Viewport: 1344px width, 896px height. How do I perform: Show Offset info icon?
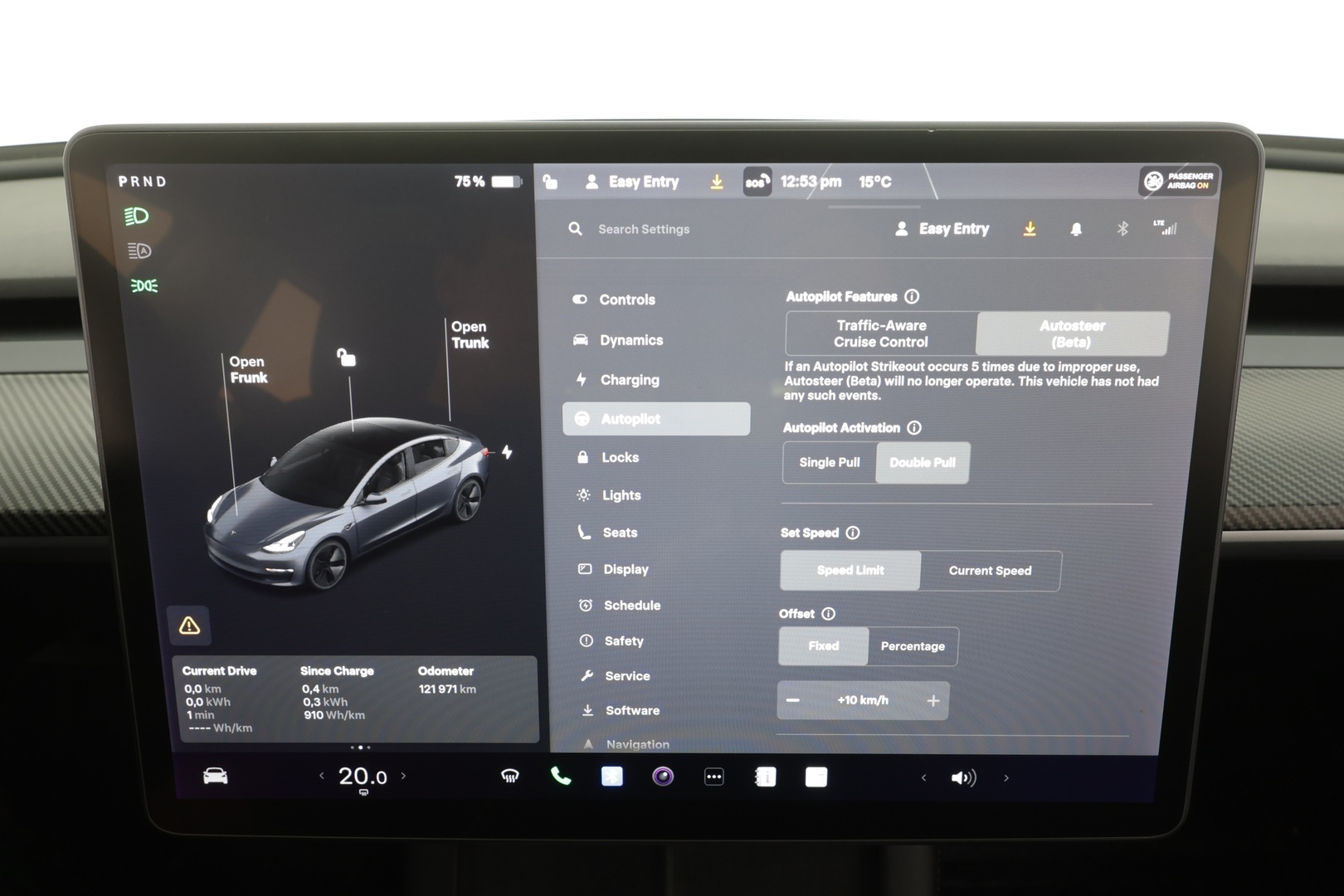[x=828, y=614]
